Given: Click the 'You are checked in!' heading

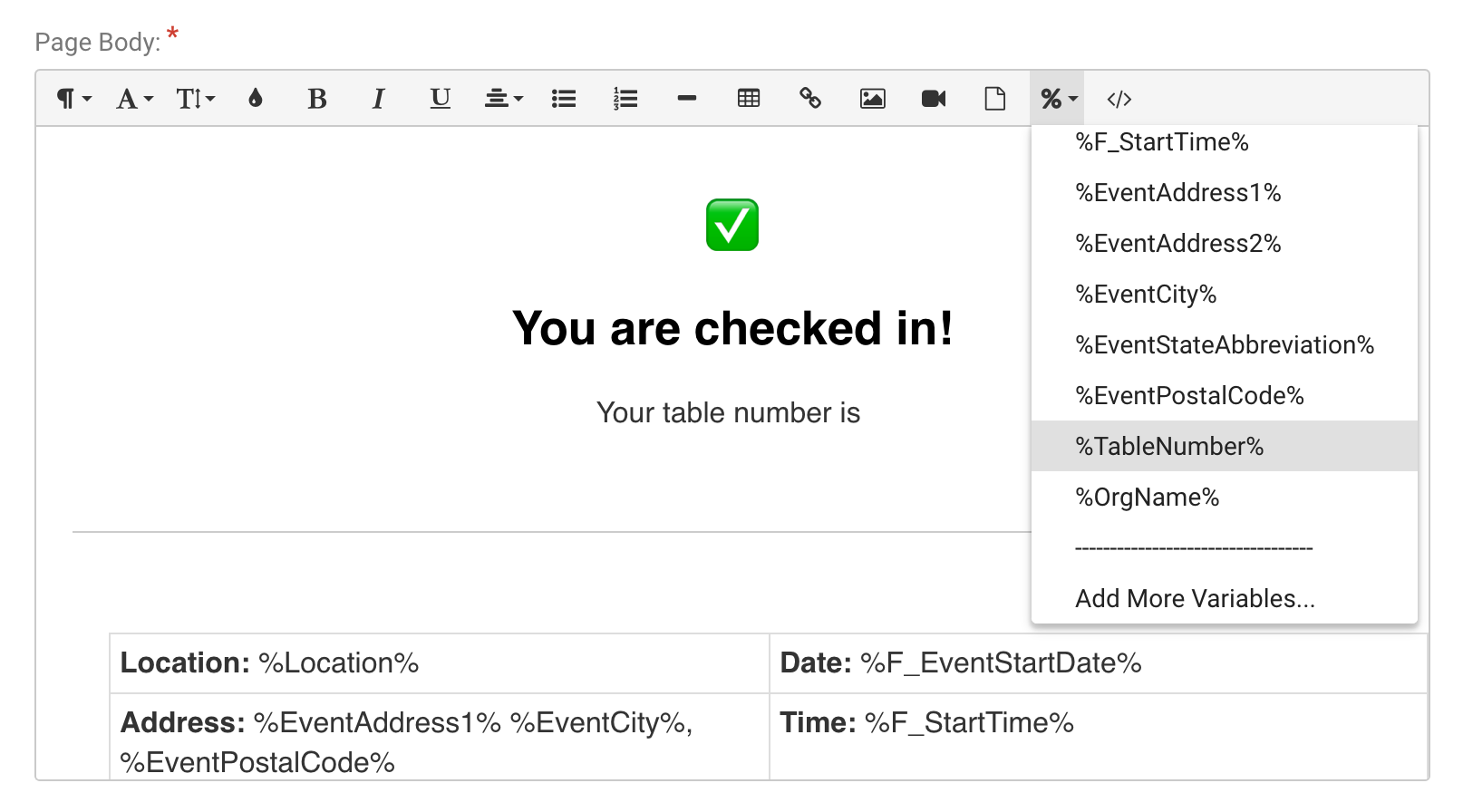Looking at the screenshot, I should [x=732, y=328].
